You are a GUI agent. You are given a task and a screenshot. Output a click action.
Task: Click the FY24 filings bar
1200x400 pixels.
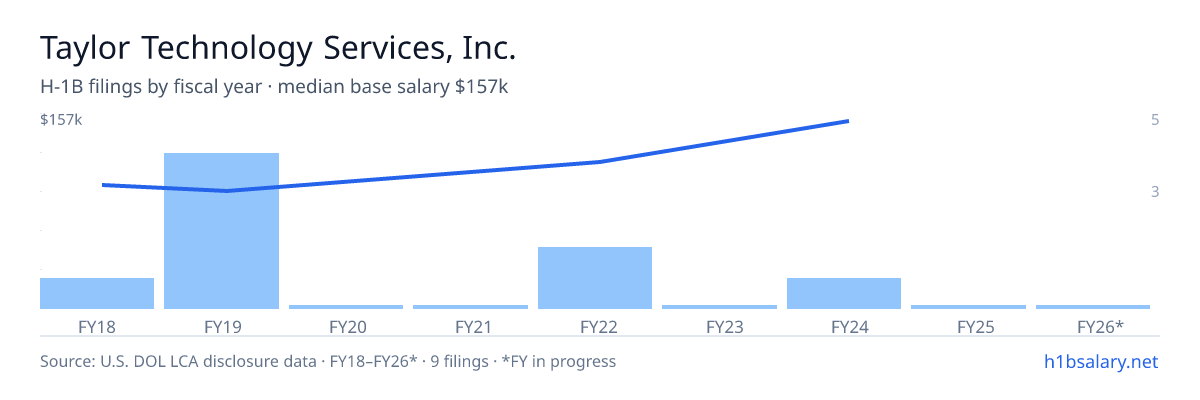844,293
